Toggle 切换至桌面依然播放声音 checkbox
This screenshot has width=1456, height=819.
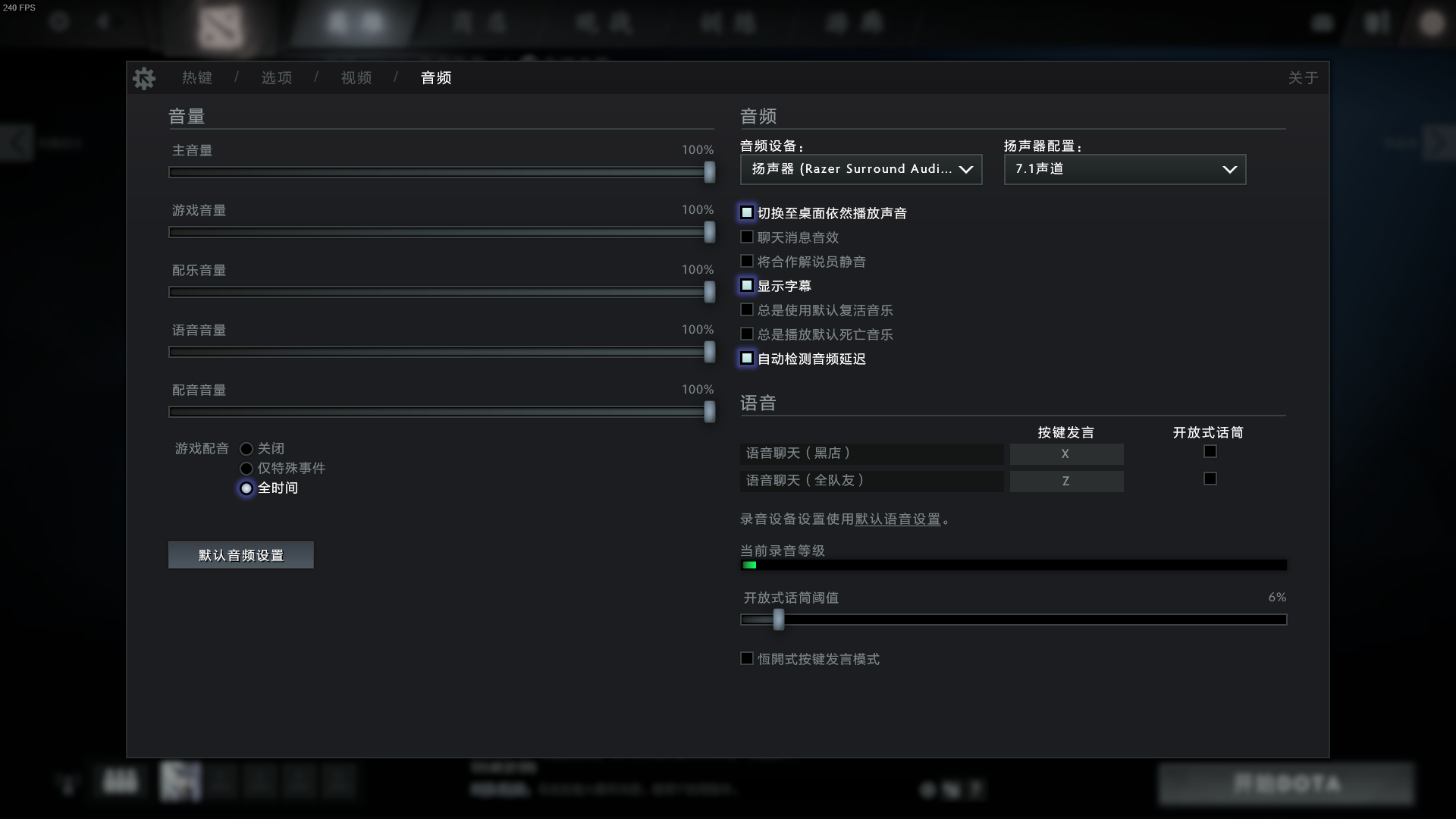747,213
